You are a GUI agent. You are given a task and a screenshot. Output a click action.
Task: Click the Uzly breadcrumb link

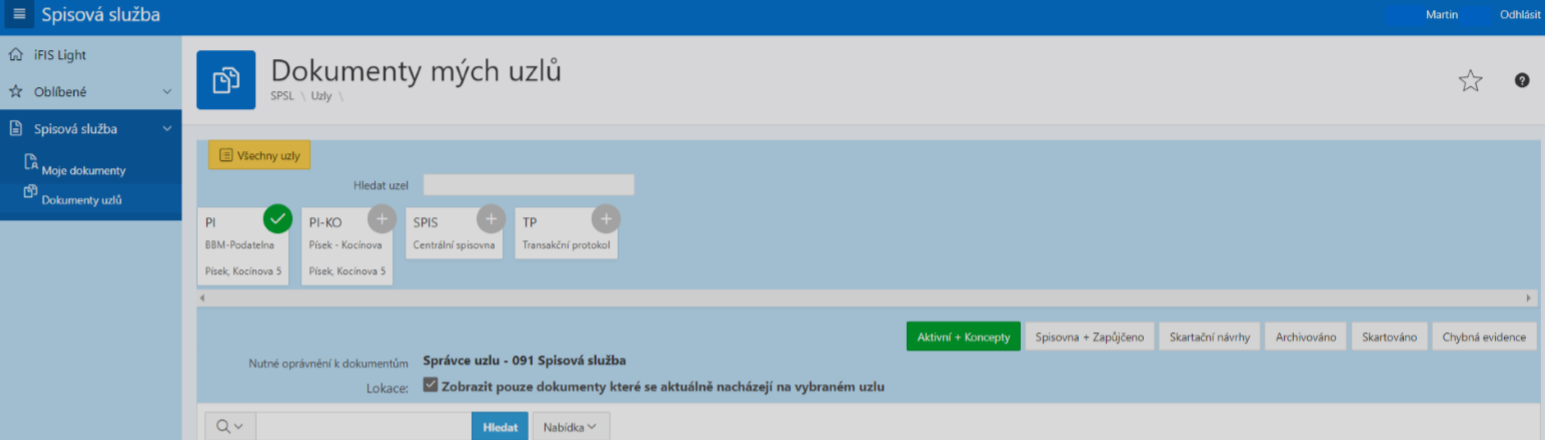(321, 97)
